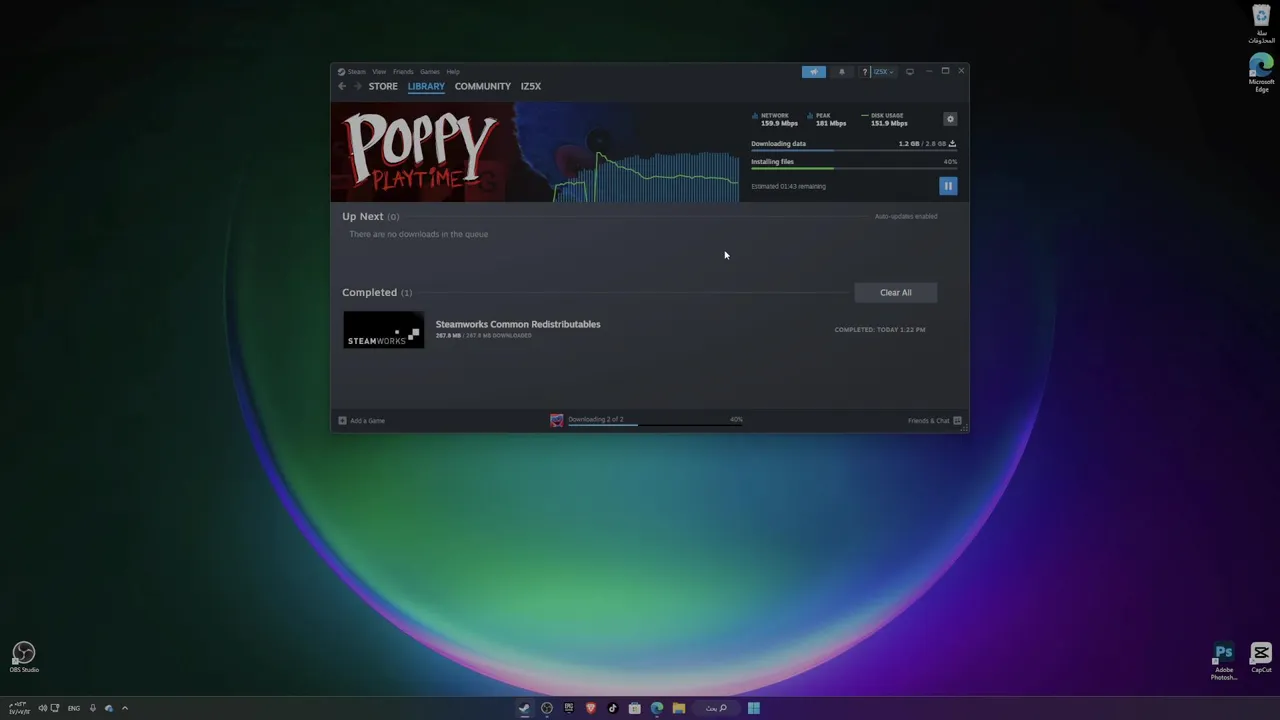Click the network speed statistic
The height and width of the screenshot is (720, 1280).
[775, 119]
